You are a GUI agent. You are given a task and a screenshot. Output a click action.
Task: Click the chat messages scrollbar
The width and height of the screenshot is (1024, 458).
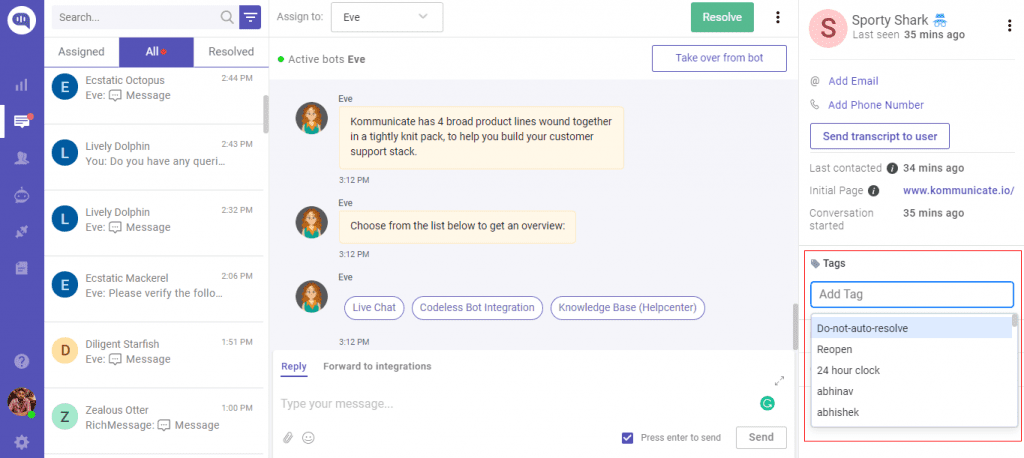[x=795, y=327]
